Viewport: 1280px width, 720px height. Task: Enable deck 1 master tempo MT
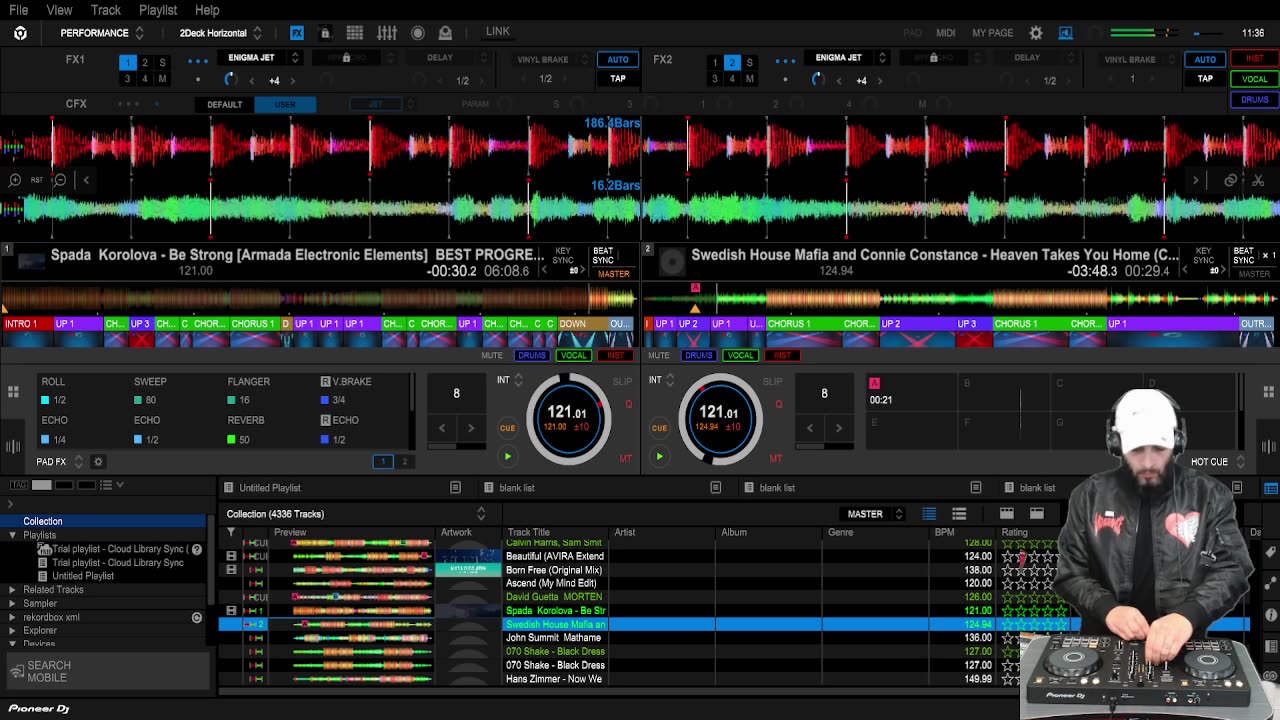(626, 459)
